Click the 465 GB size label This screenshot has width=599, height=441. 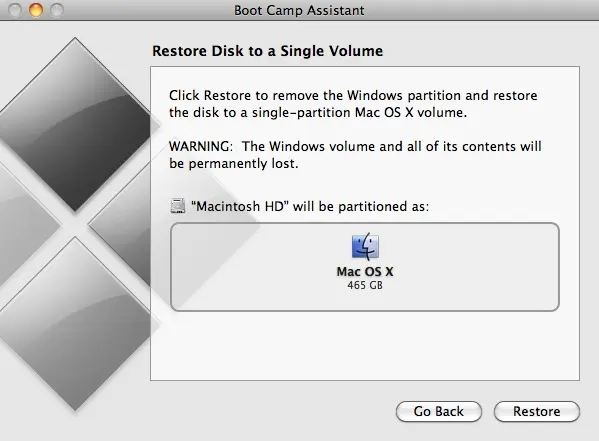[365, 285]
